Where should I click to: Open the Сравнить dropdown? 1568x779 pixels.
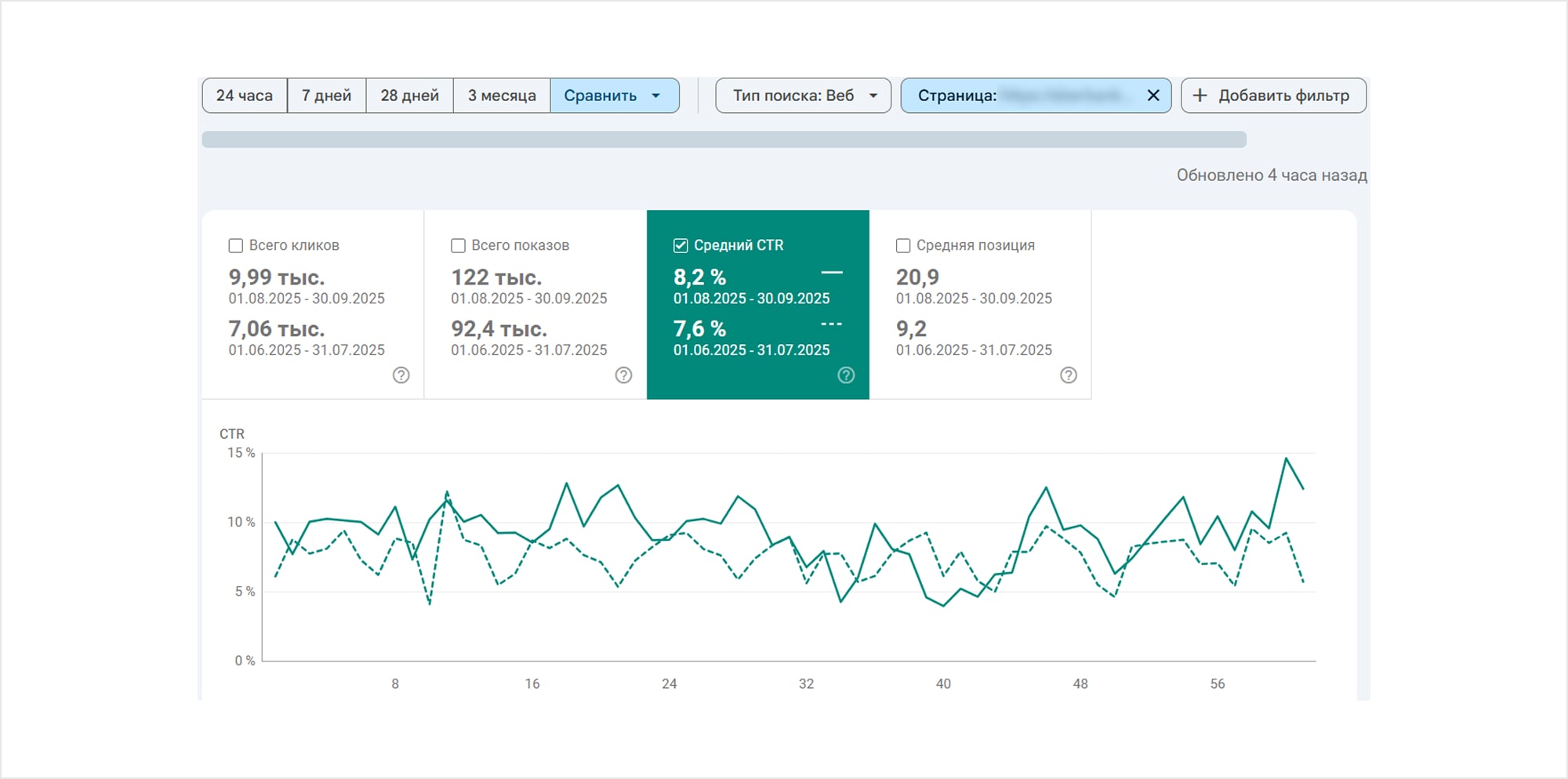614,96
